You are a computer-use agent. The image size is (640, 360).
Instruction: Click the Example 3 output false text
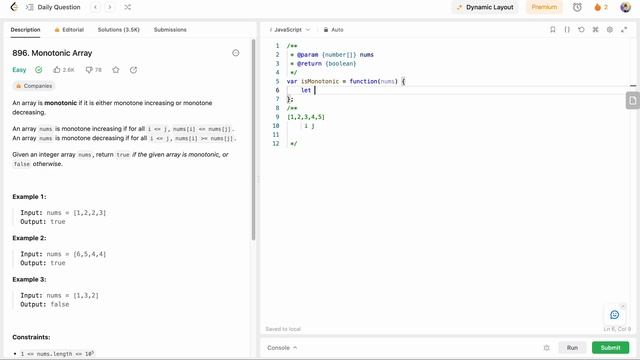45,304
